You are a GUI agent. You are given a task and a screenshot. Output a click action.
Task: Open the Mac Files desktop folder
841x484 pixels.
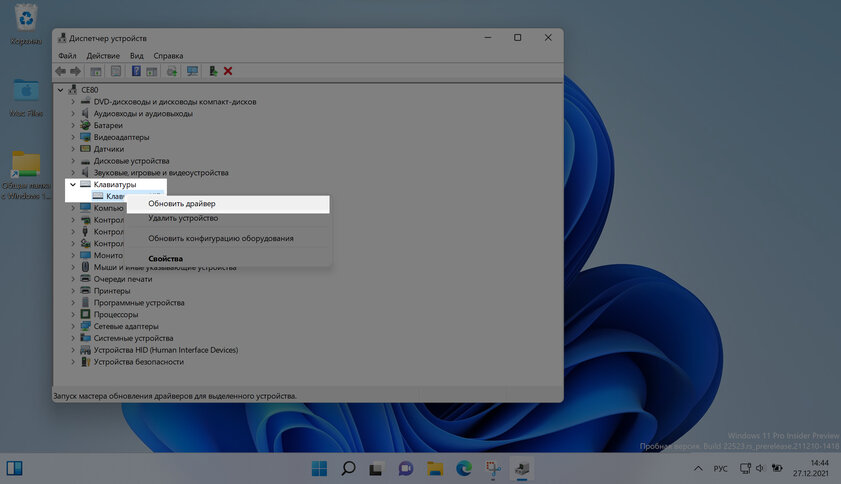(x=26, y=98)
